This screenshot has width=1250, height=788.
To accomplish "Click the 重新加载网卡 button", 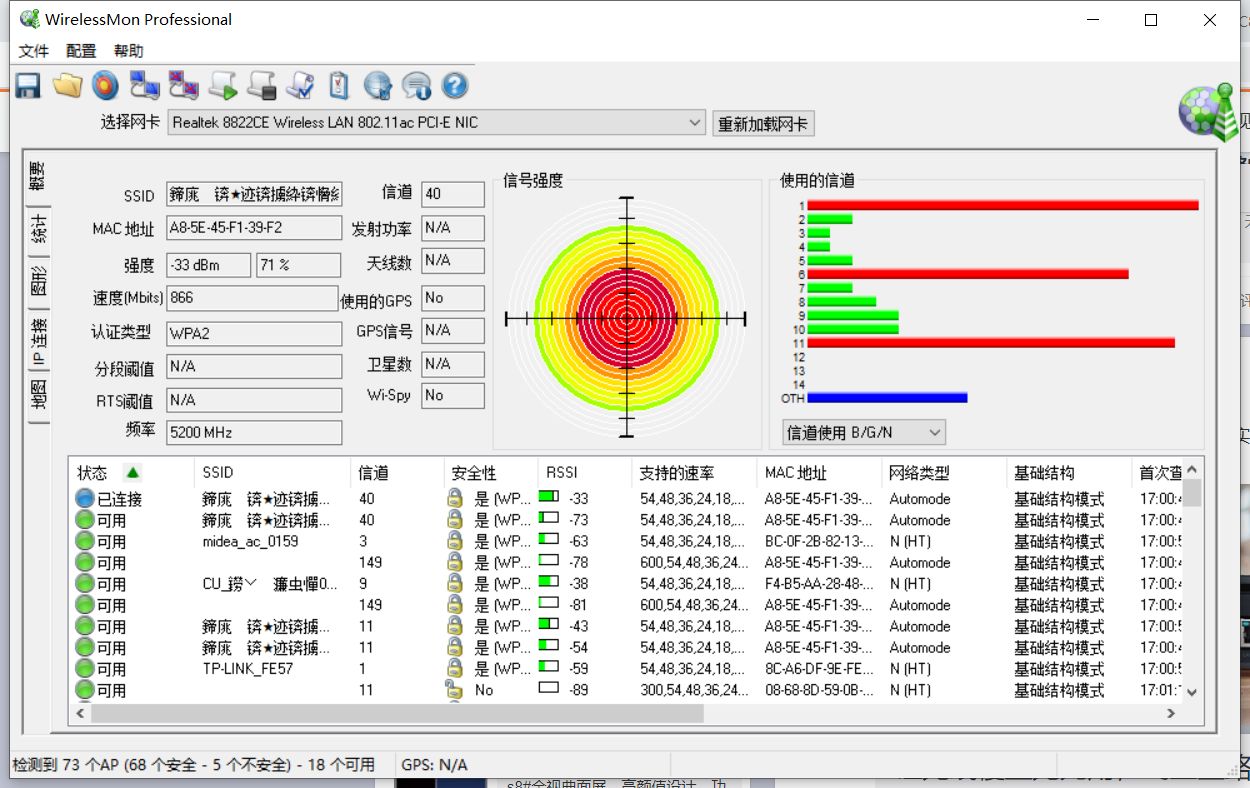I will (763, 124).
